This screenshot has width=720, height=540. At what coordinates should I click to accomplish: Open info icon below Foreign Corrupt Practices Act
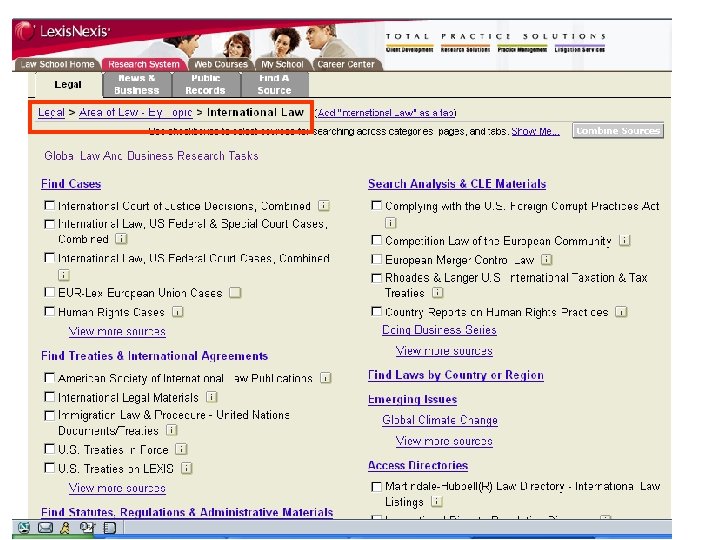(390, 223)
